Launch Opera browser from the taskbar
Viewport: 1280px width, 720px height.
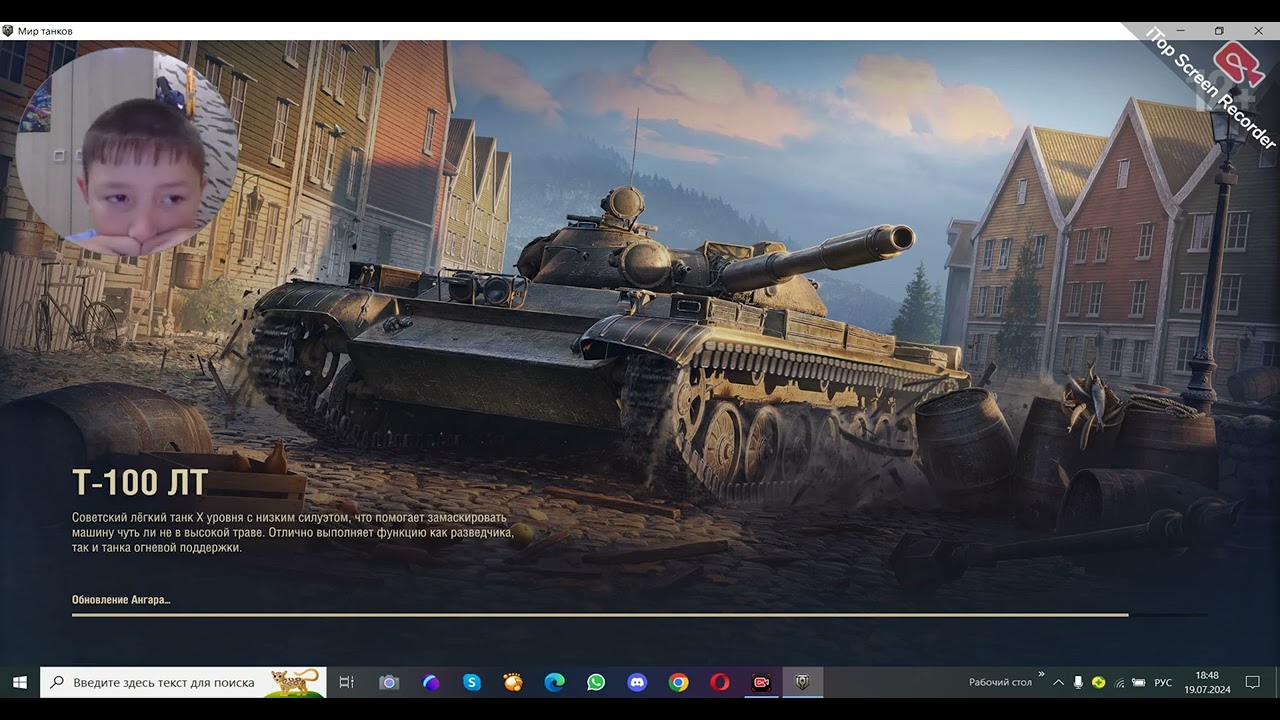point(720,682)
